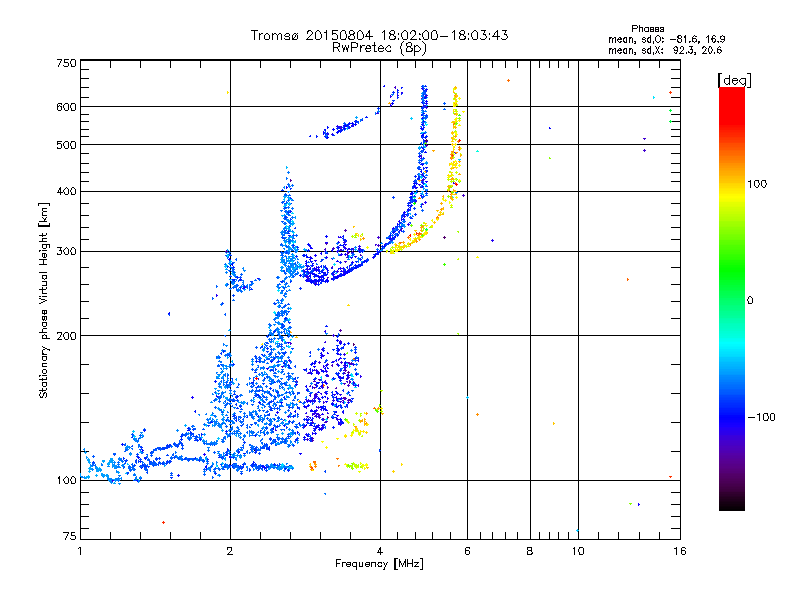
Task: Click the colorbar '-100' tick label
Action: 761,417
